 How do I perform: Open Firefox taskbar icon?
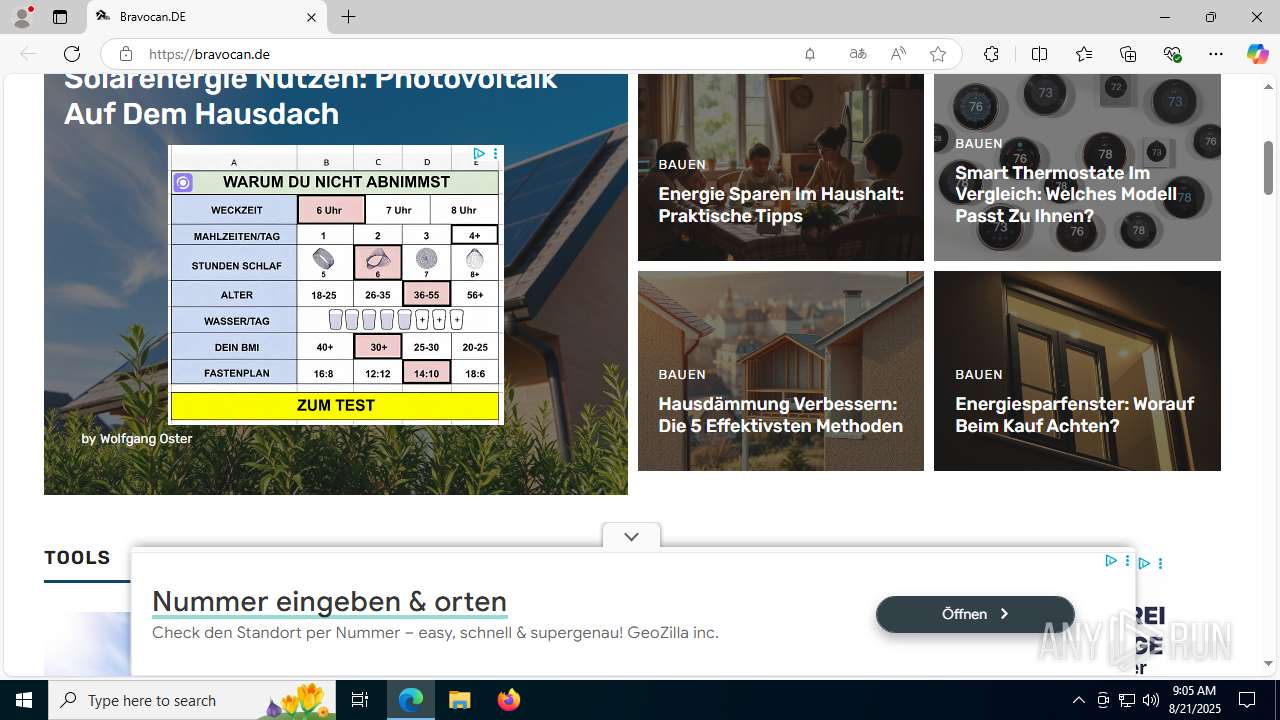tap(508, 700)
